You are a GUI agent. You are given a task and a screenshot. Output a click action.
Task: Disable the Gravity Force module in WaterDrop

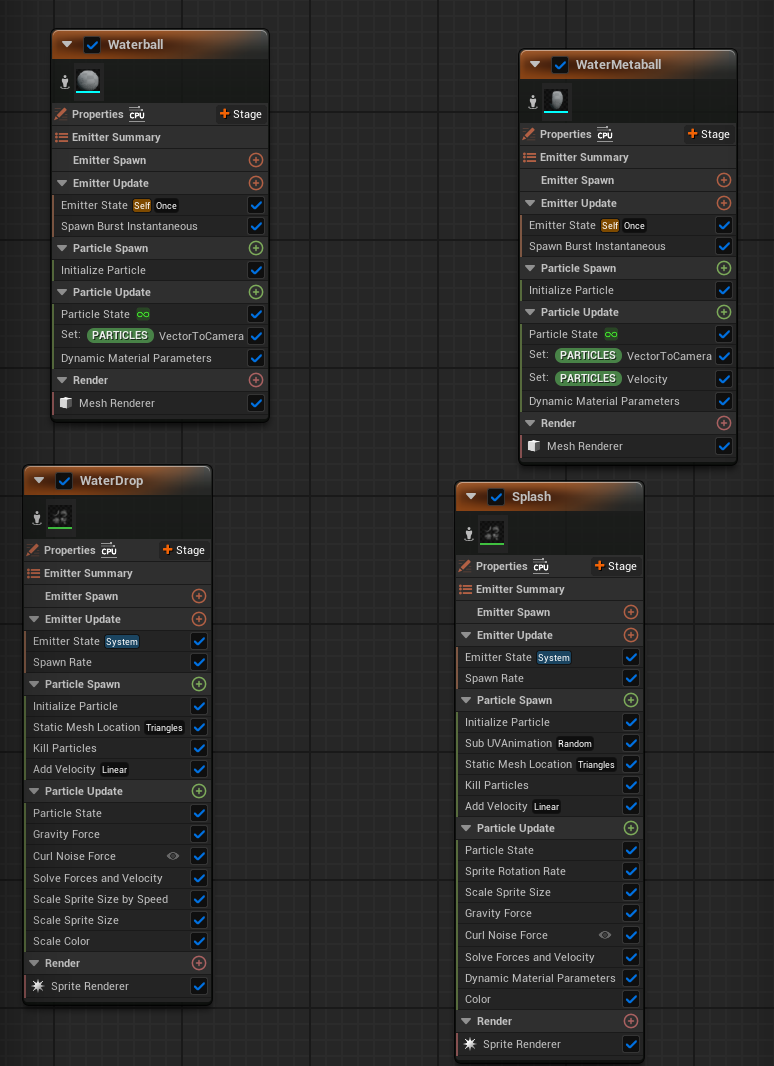tap(199, 834)
